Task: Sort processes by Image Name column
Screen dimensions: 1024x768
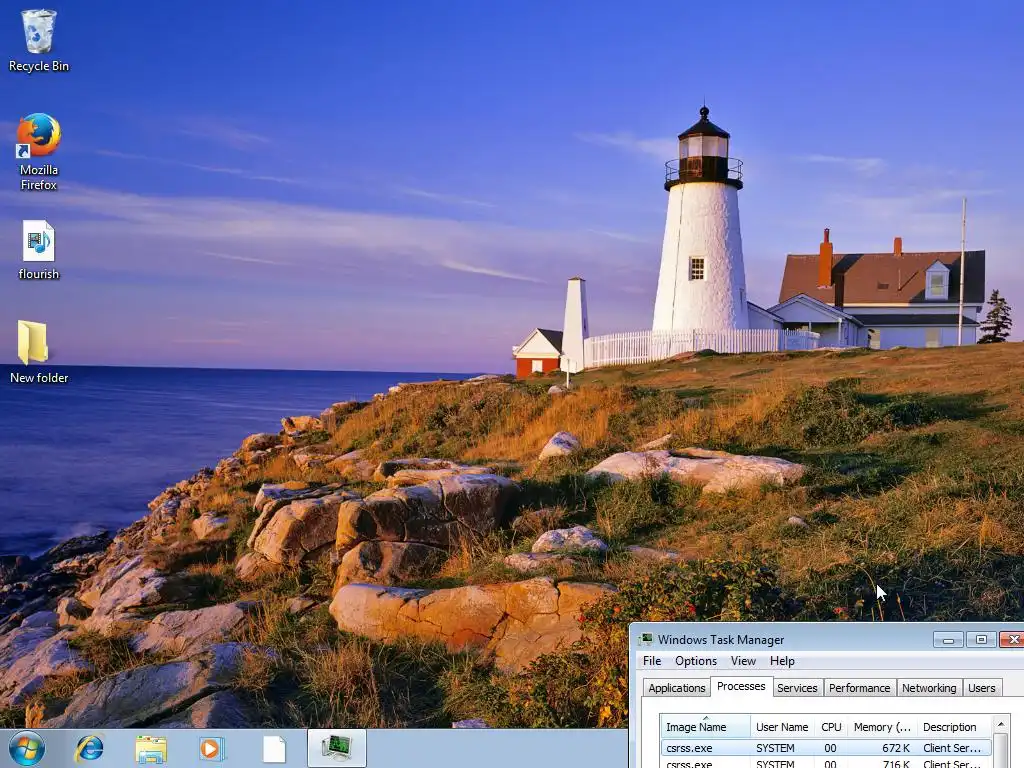Action: pos(705,727)
